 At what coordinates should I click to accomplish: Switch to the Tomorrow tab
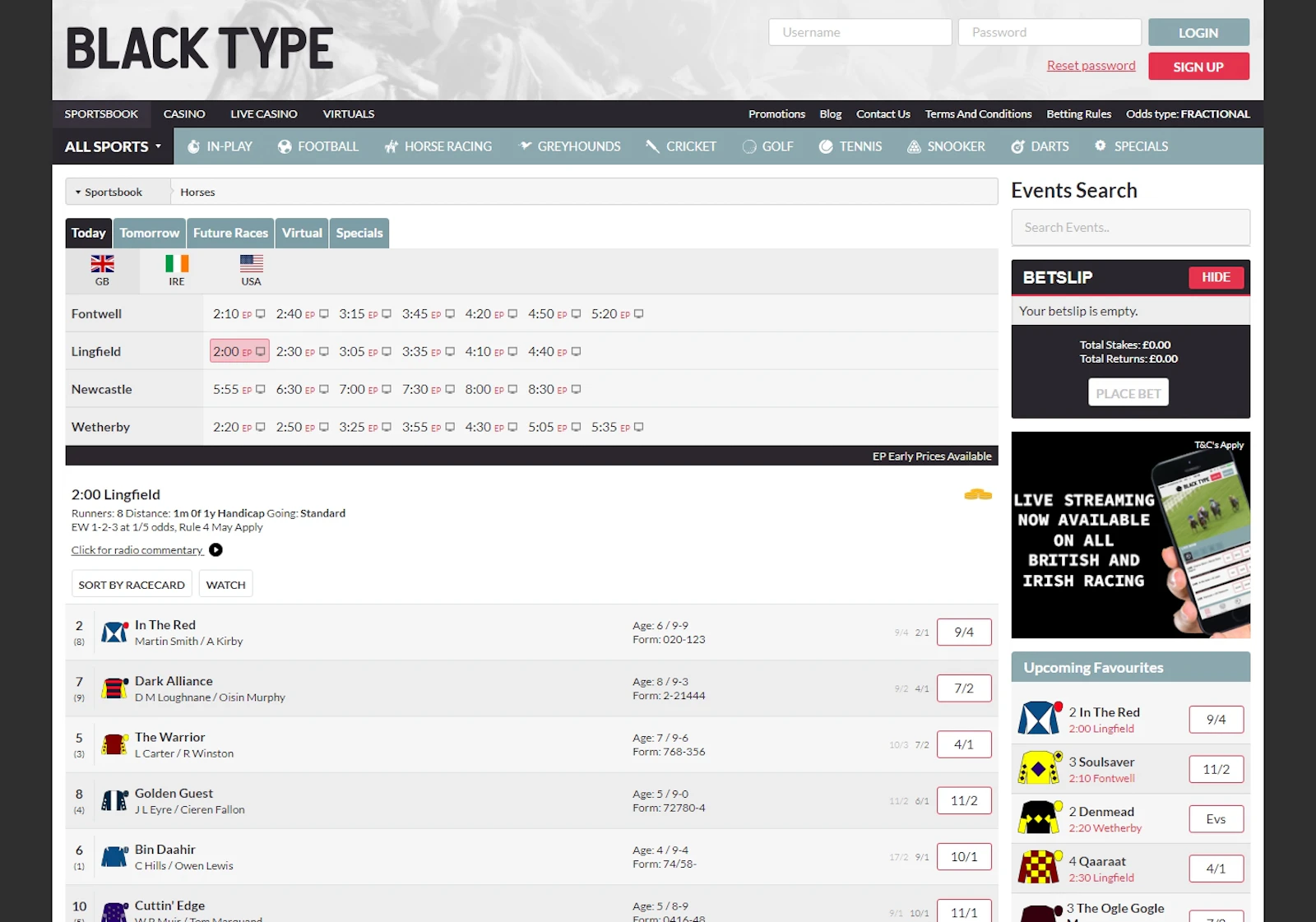point(150,234)
